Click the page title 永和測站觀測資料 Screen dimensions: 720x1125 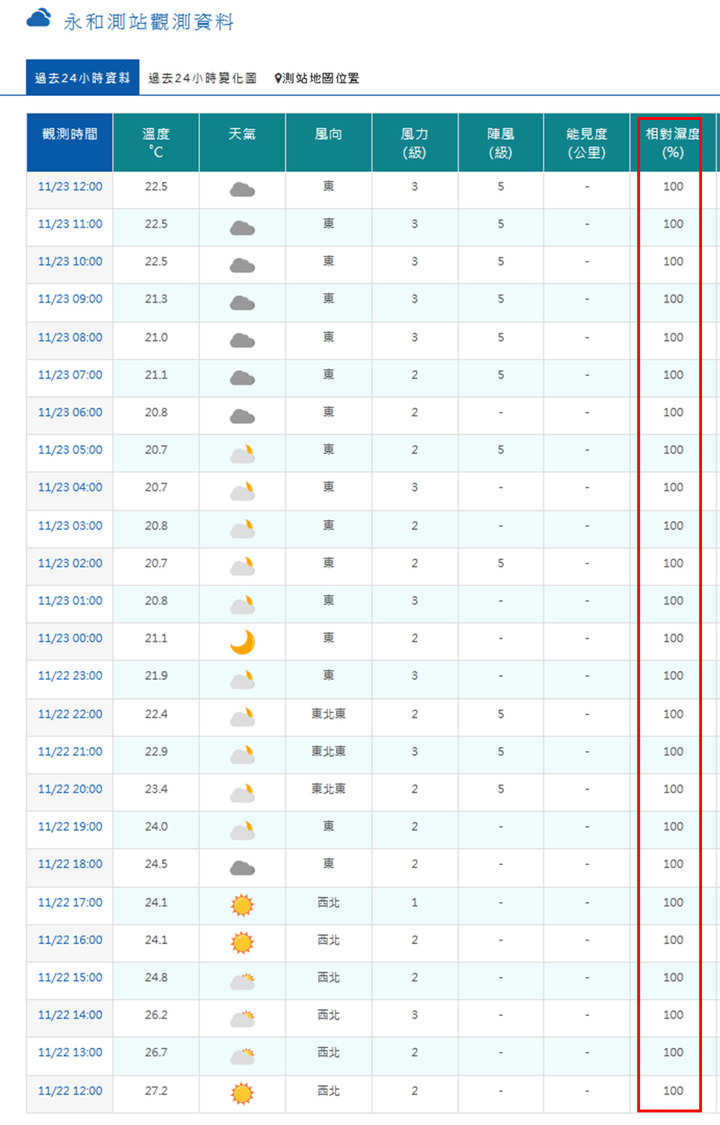(148, 22)
